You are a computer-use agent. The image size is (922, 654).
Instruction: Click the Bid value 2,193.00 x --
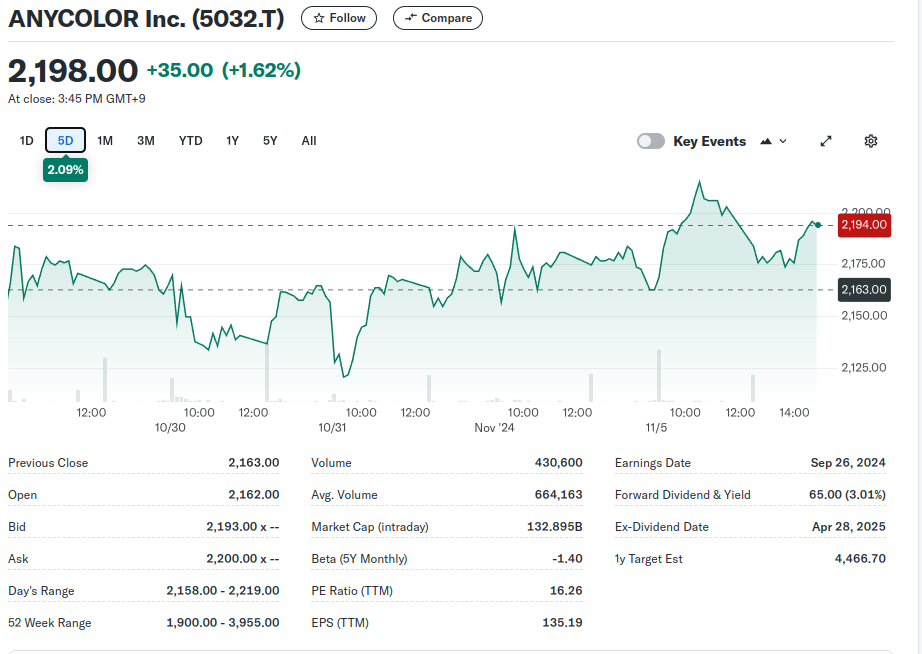point(242,526)
